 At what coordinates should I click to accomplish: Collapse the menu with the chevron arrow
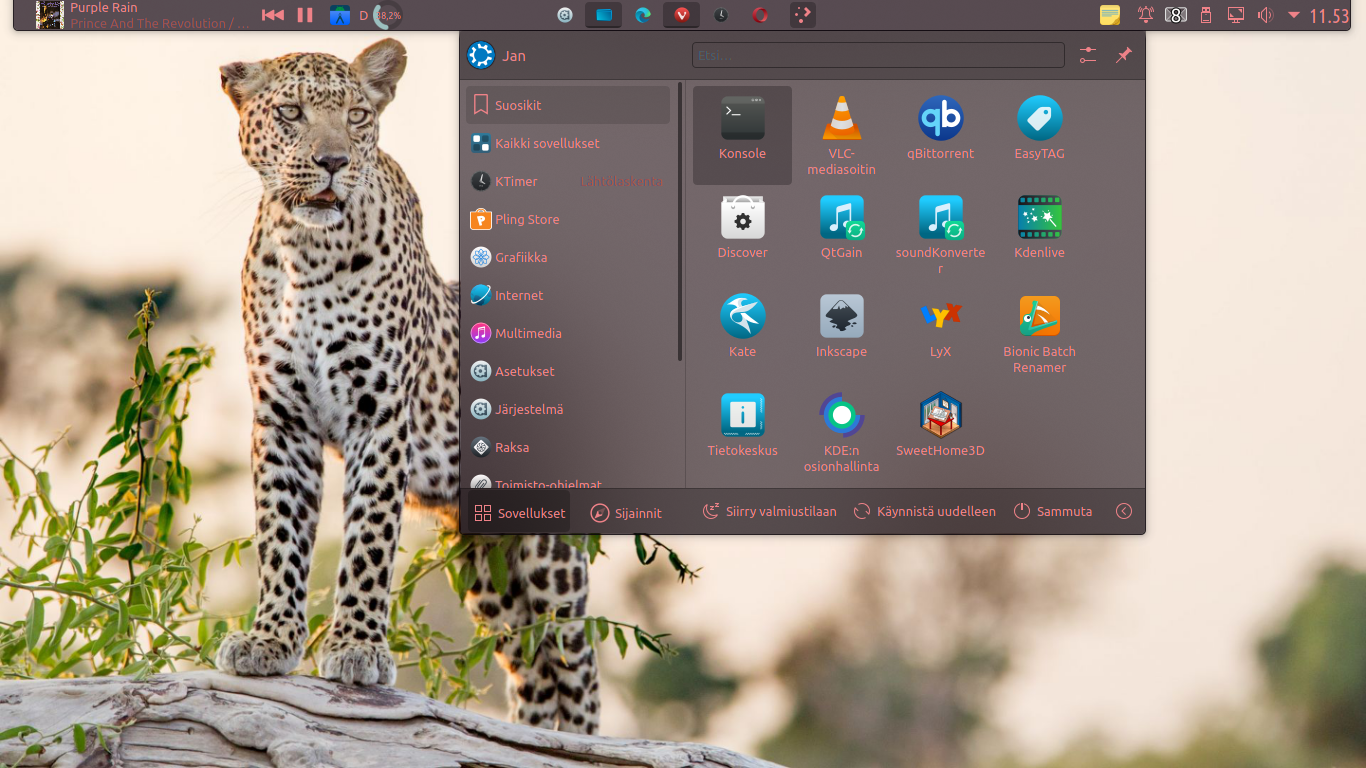click(1123, 511)
